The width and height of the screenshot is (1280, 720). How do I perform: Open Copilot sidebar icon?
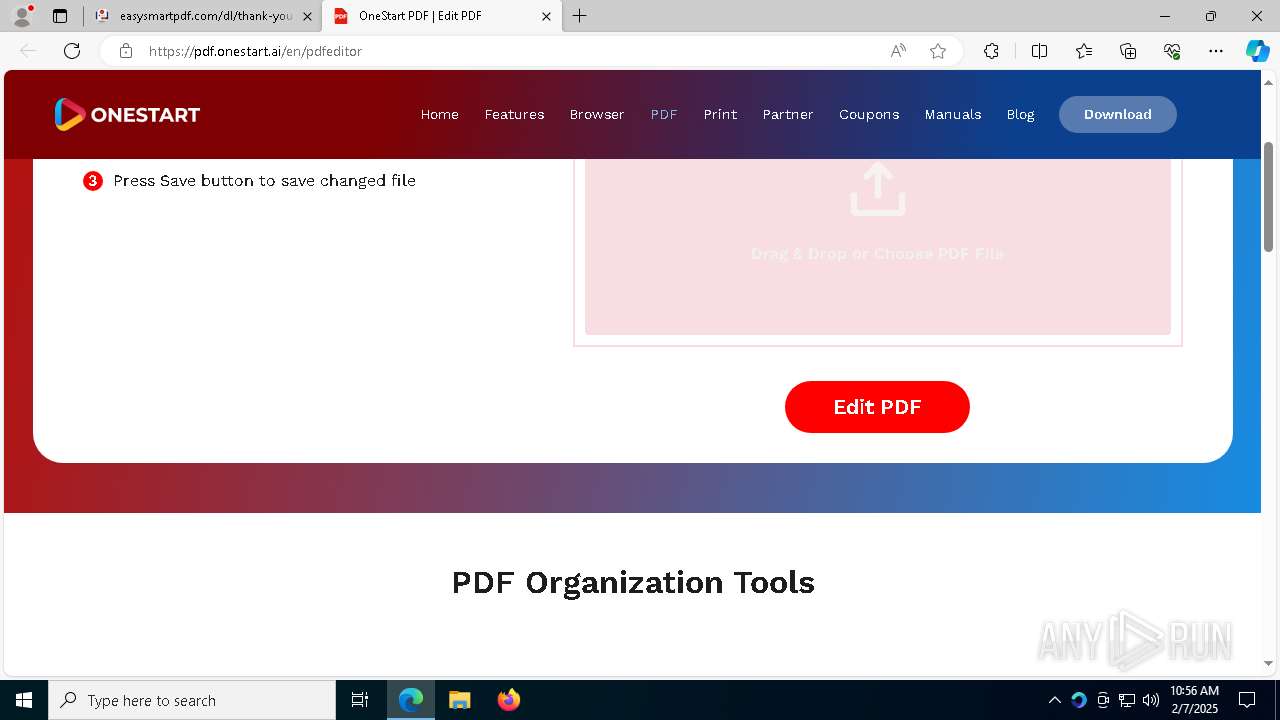1257,51
